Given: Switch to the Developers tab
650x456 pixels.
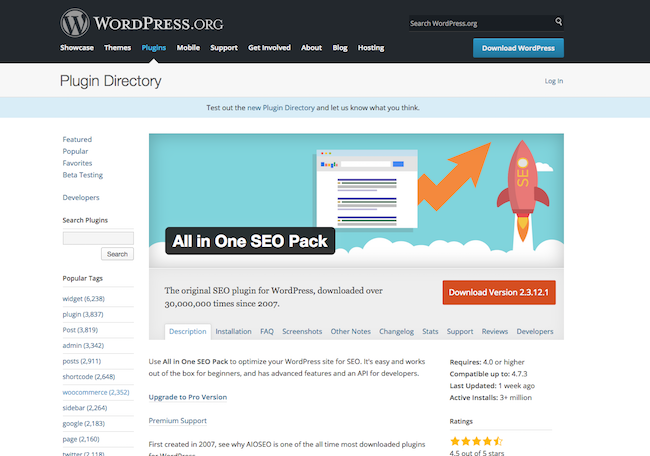Looking at the screenshot, I should coord(535,332).
